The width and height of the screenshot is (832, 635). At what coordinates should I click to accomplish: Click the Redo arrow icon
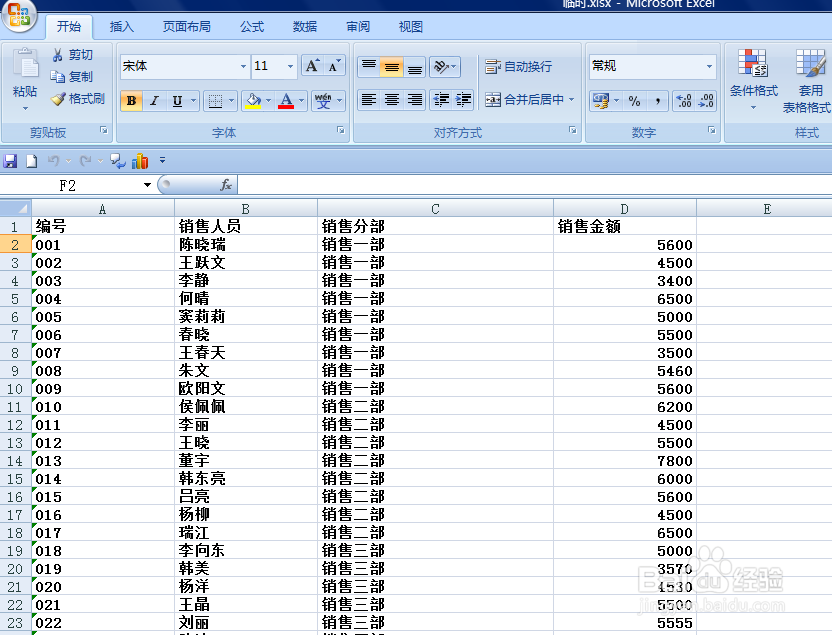pos(85,160)
